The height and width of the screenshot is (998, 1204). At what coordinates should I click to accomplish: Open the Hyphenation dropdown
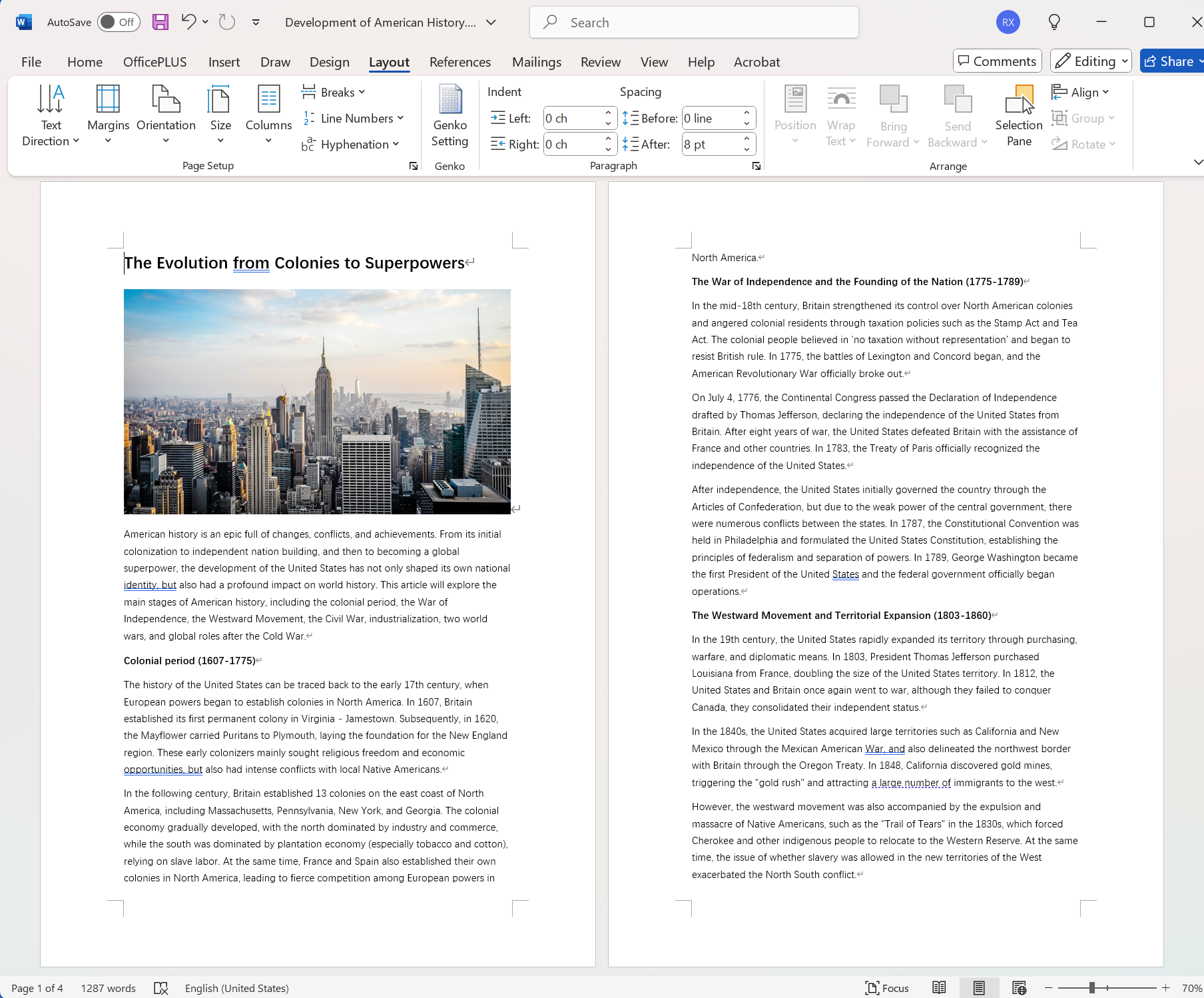[x=351, y=144]
